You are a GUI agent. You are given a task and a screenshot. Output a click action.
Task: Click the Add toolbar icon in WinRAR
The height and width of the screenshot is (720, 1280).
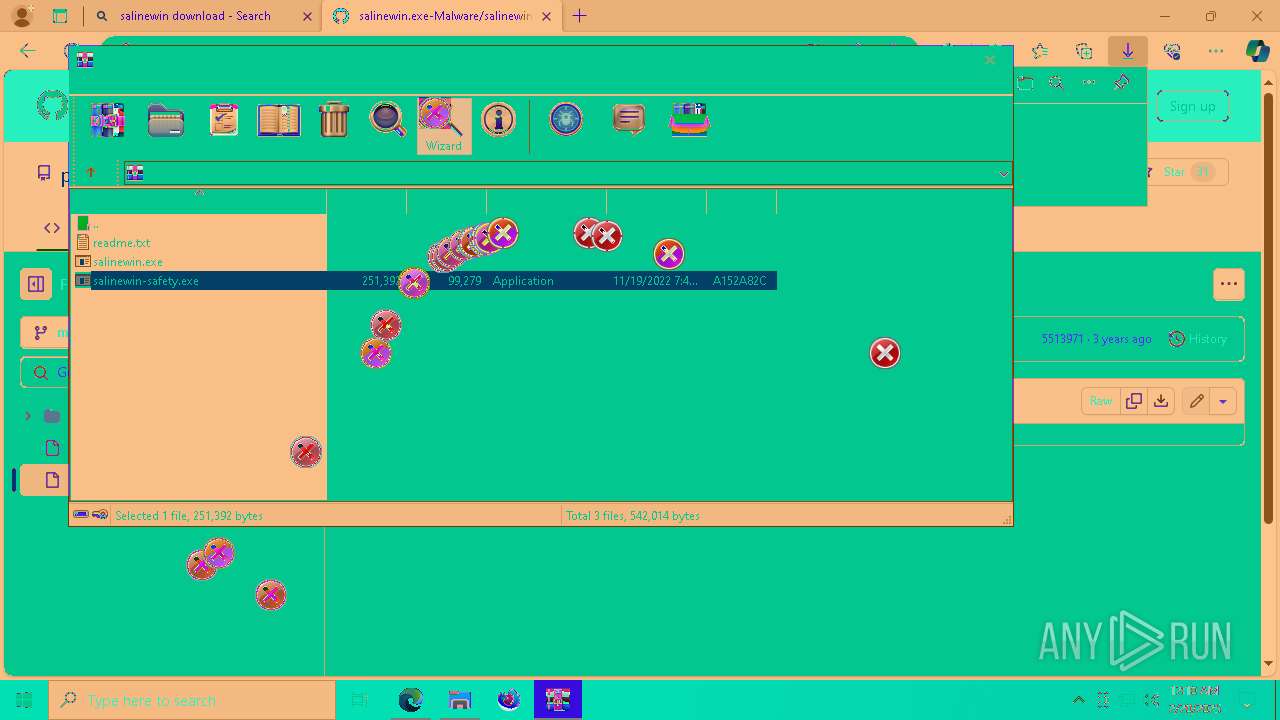coord(107,120)
